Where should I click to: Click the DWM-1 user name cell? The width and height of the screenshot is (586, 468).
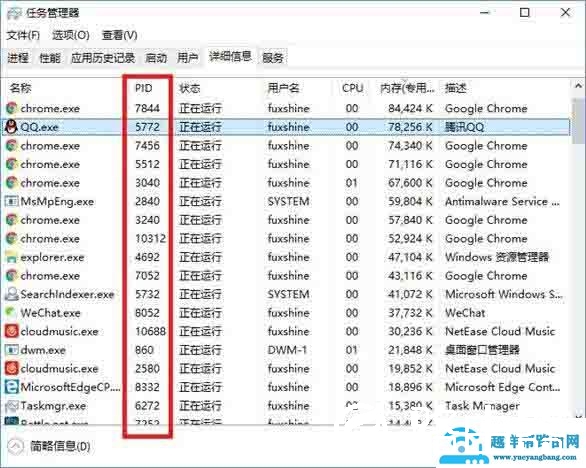click(x=287, y=350)
